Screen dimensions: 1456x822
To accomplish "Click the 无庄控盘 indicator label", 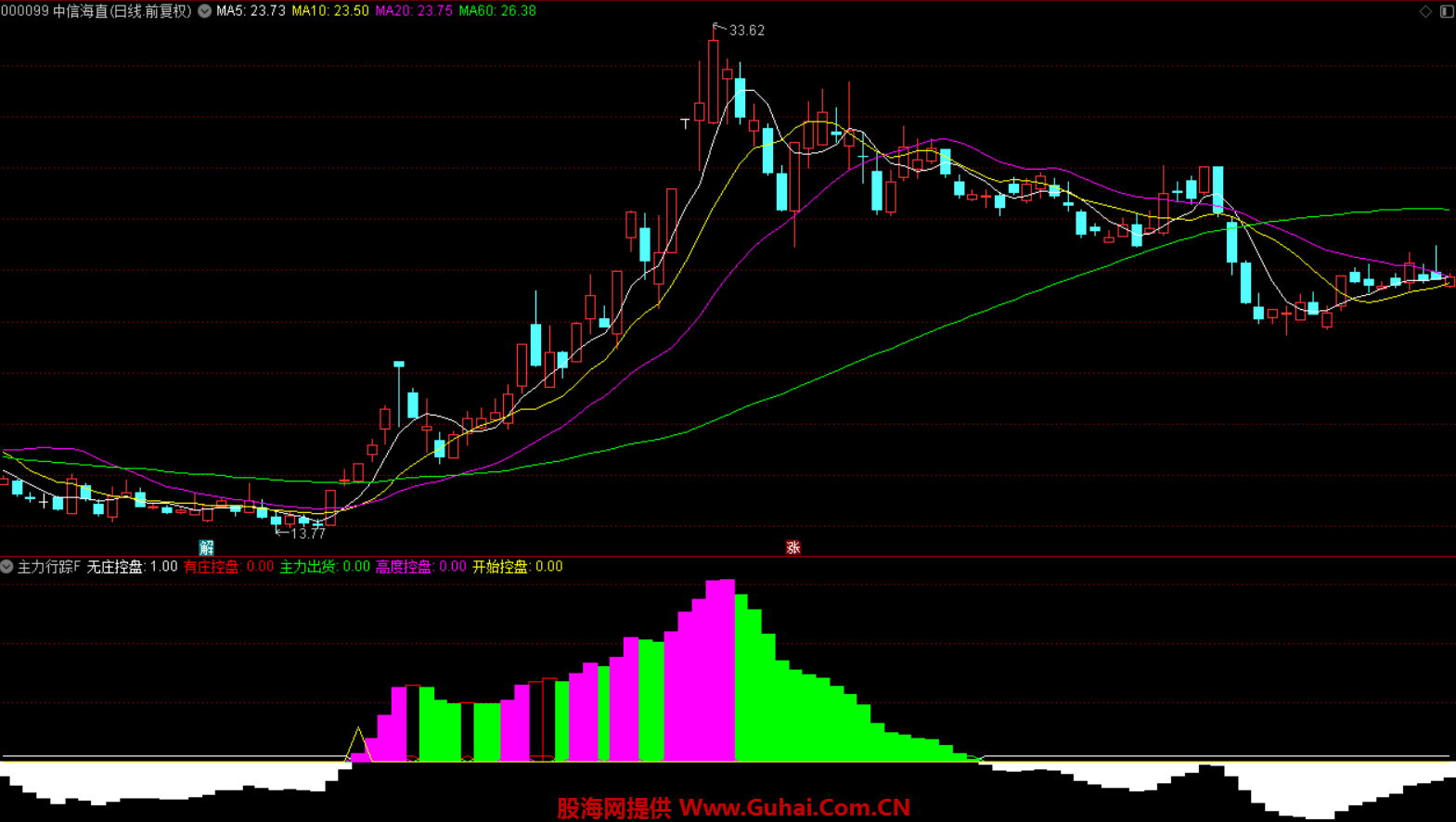I will 132,566.
